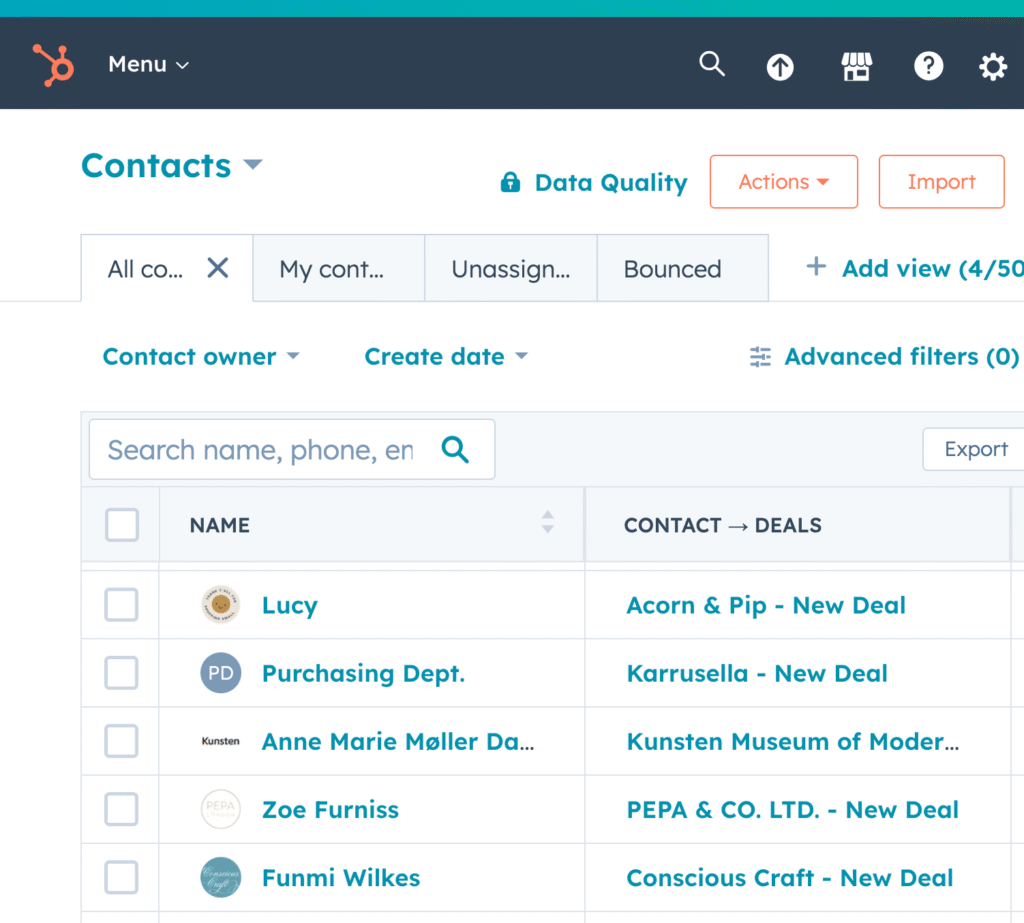The height and width of the screenshot is (923, 1024).
Task: Check the box for Purchasing Dept.
Action: 121,673
